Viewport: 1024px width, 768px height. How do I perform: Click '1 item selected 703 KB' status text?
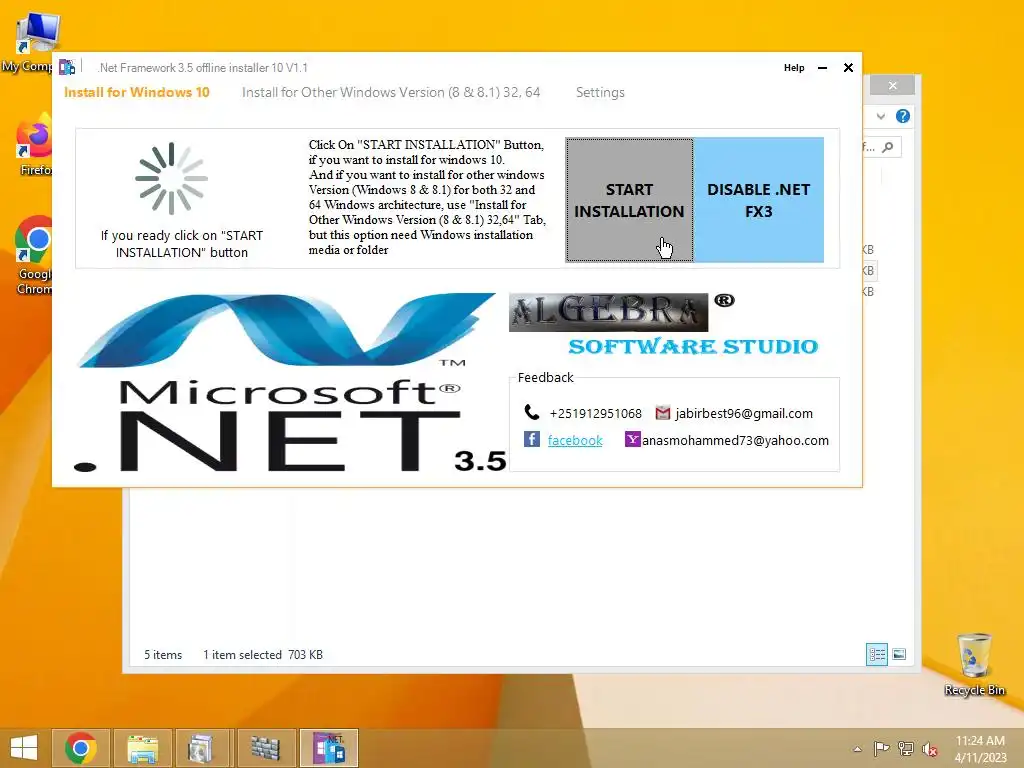click(263, 654)
